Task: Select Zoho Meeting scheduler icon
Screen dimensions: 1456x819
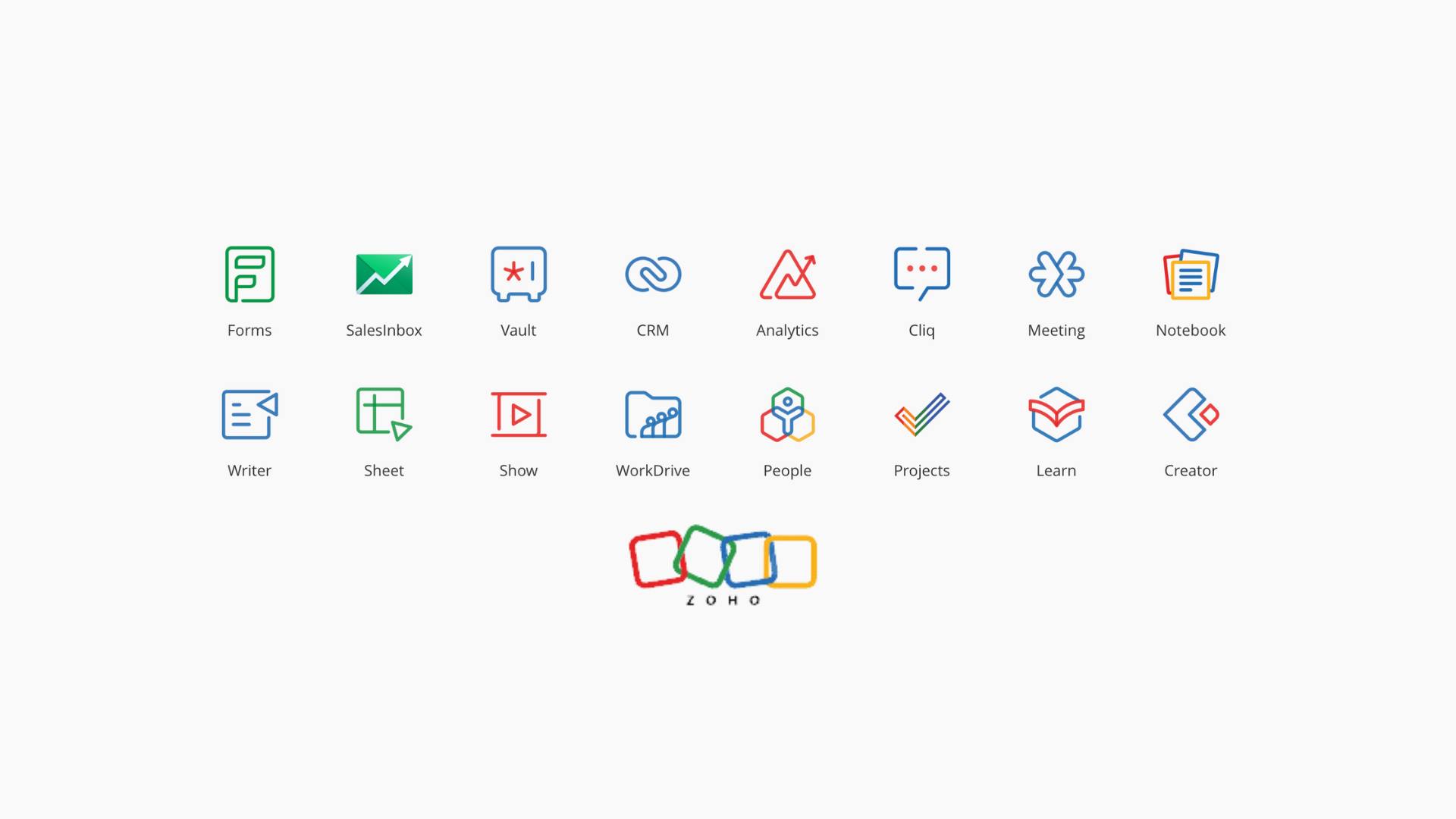Action: point(1056,274)
